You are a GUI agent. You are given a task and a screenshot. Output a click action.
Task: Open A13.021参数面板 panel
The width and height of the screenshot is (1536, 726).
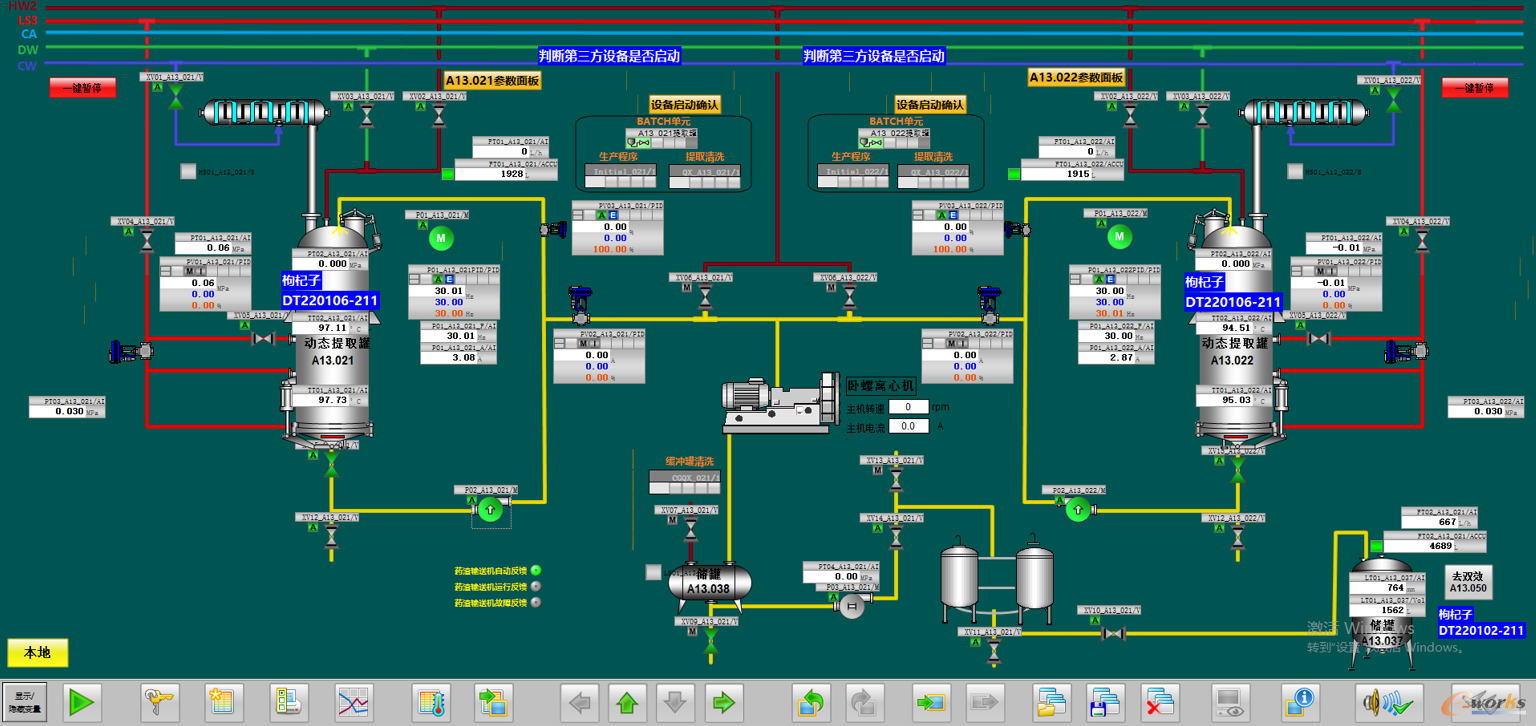493,80
